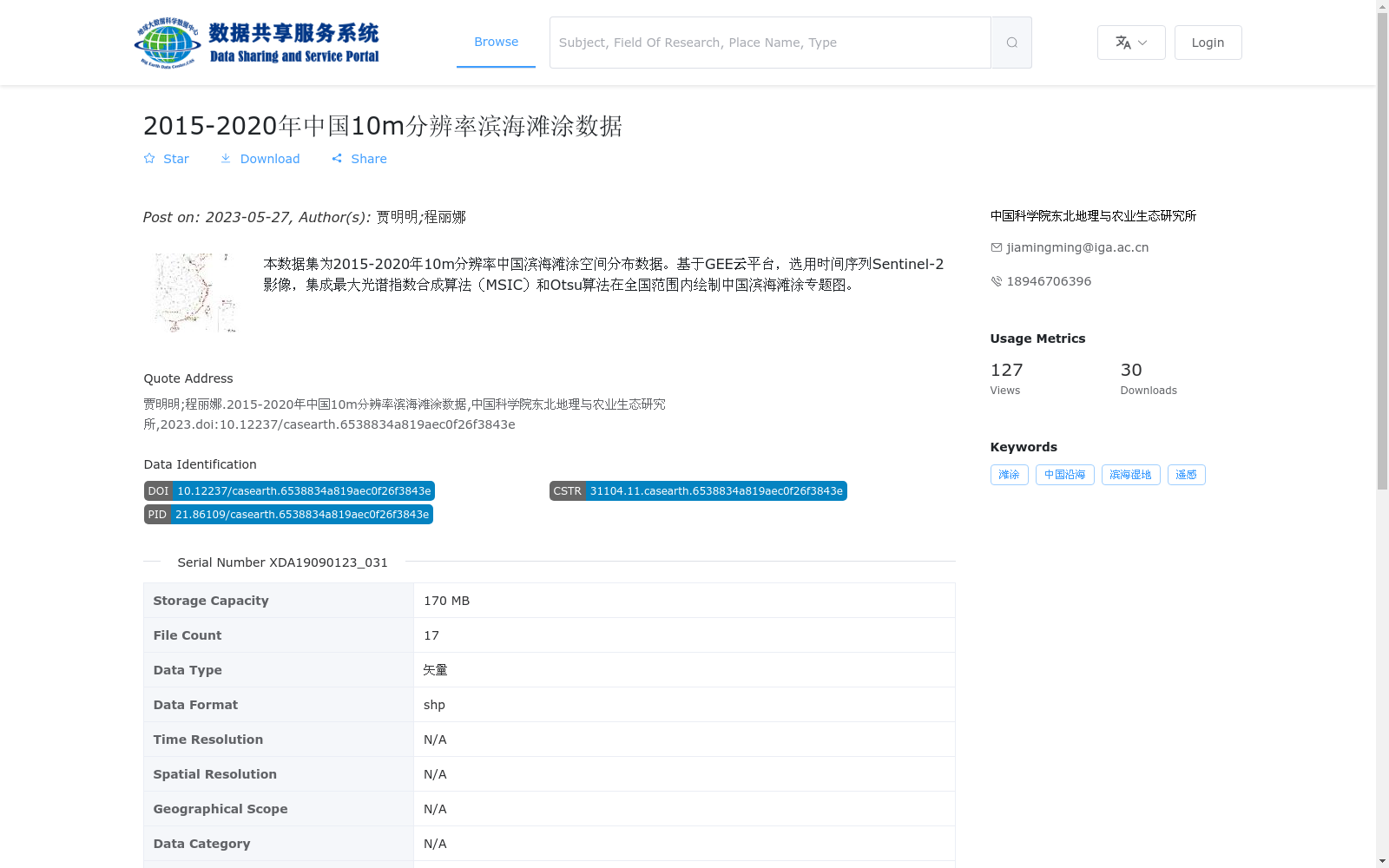Click the Login button
This screenshot has height=868, width=1389.
(1208, 43)
